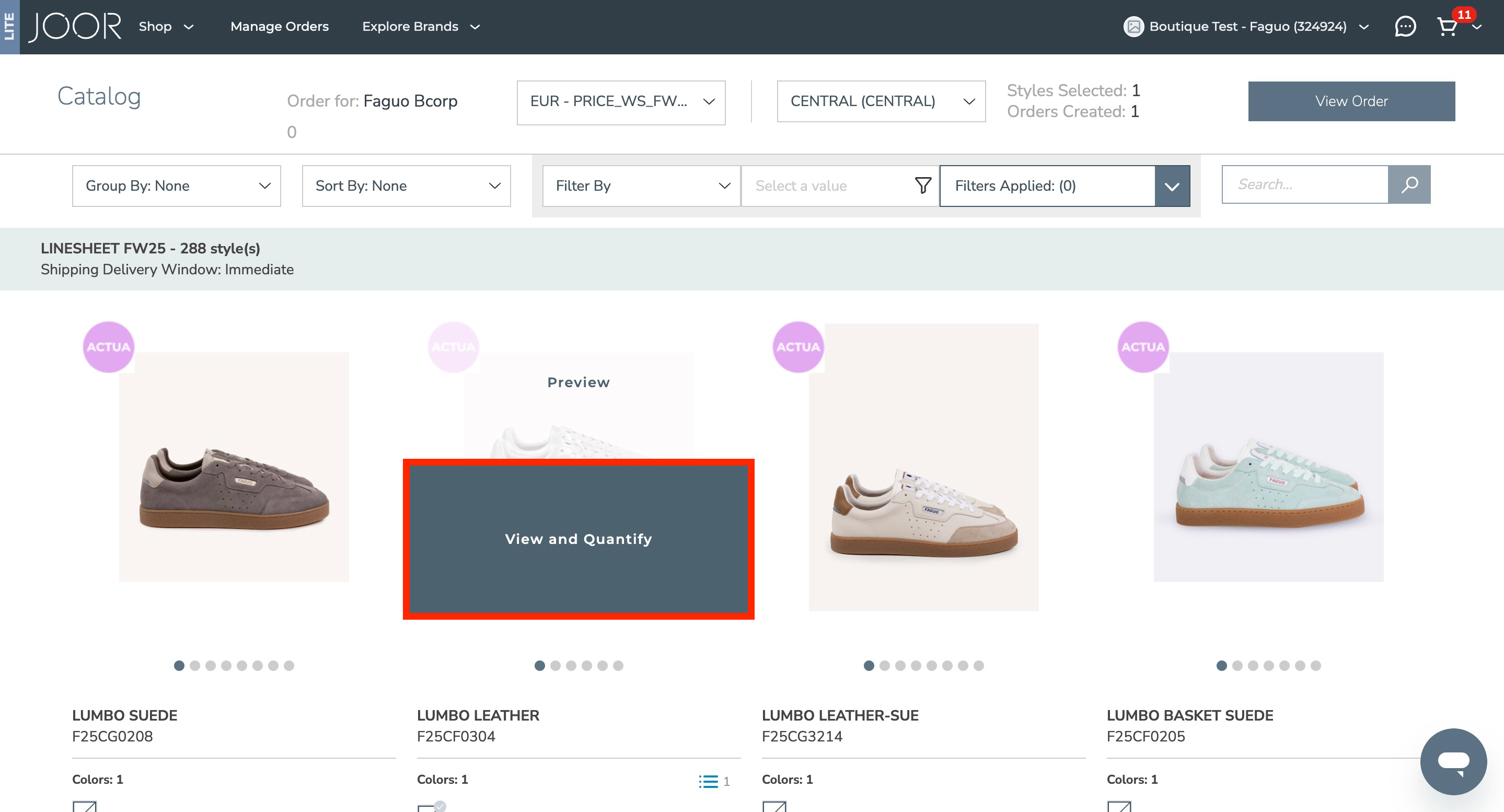Click the Catalog page heading
The image size is (1504, 812).
tap(99, 96)
